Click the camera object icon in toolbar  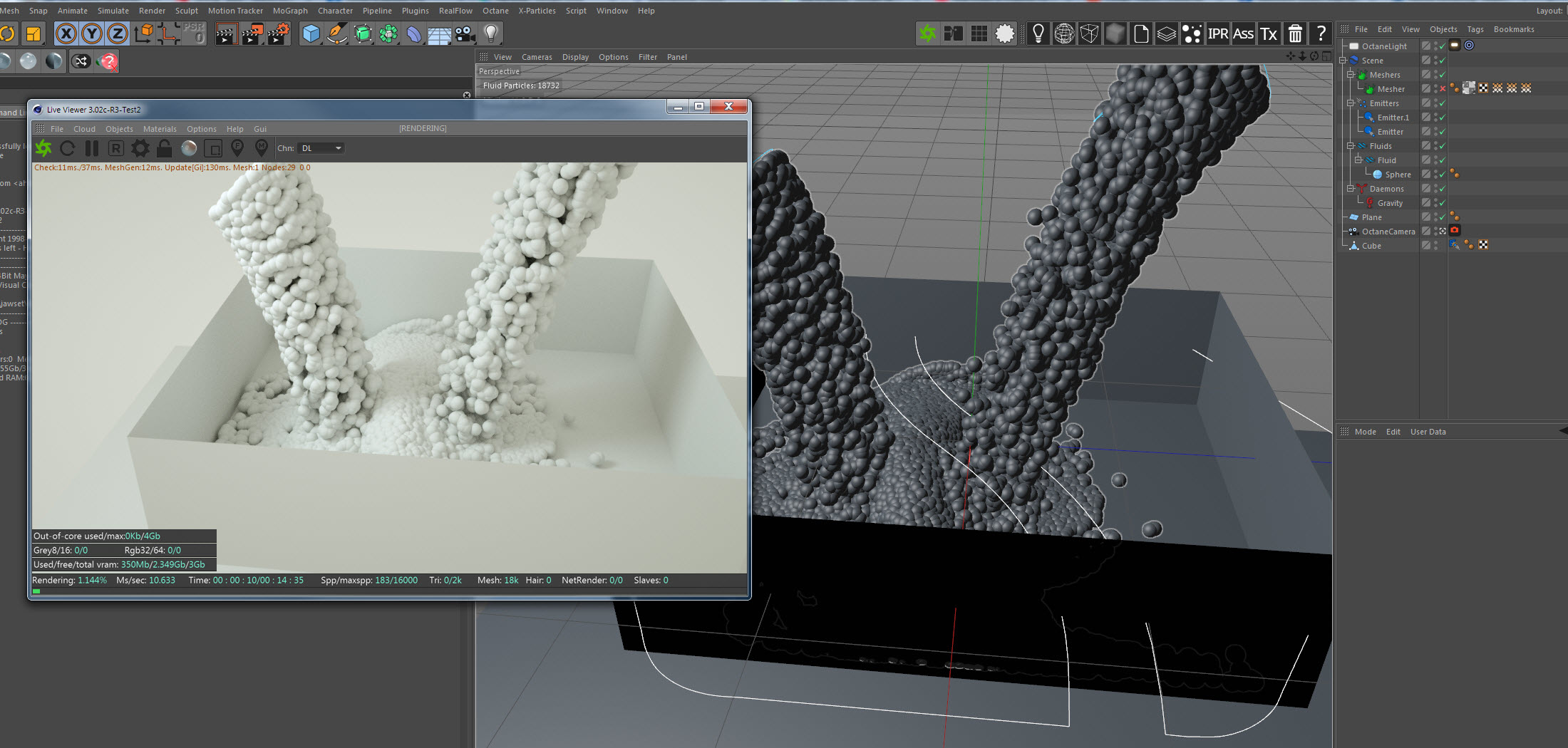pyautogui.click(x=465, y=33)
